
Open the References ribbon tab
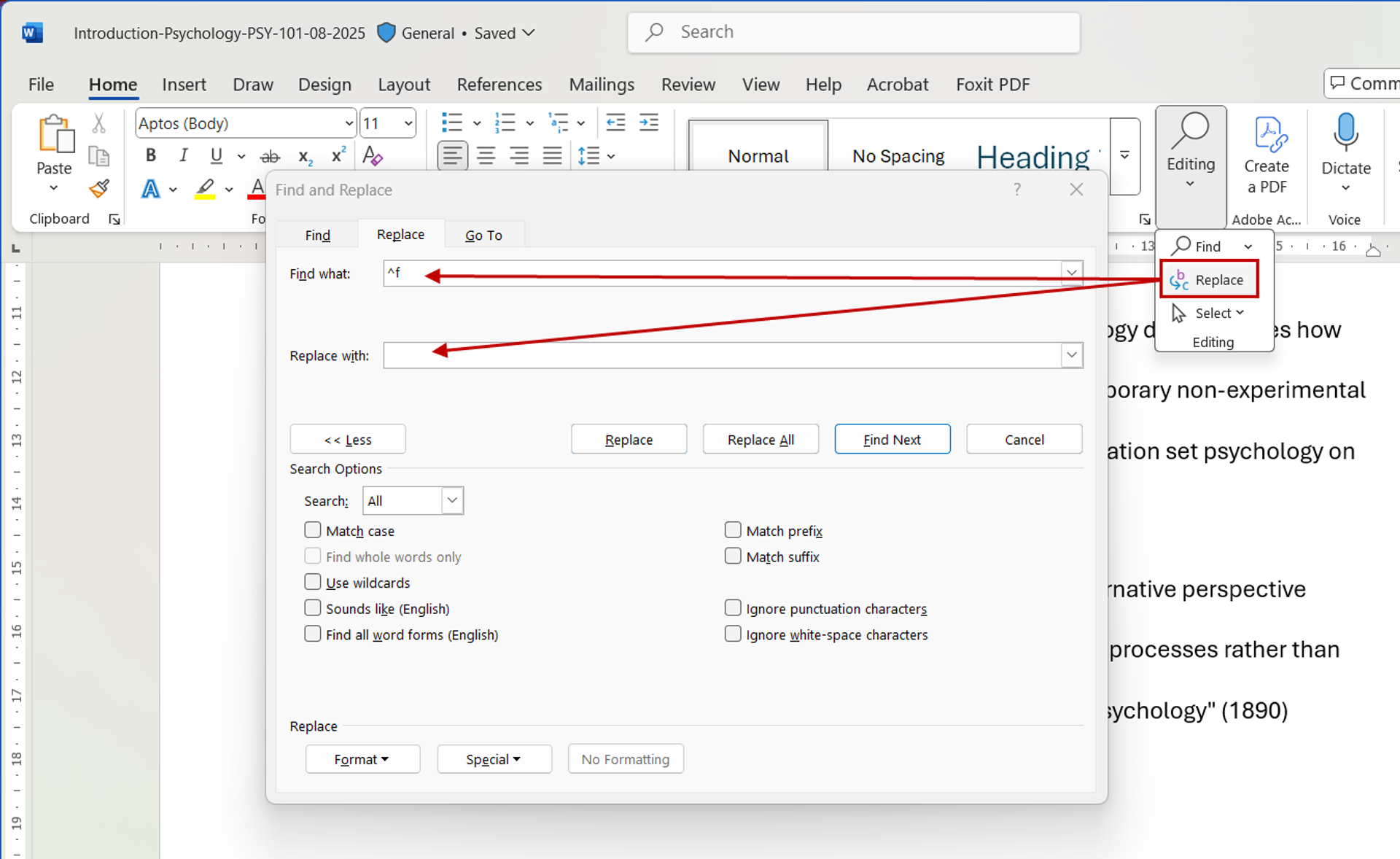(499, 85)
